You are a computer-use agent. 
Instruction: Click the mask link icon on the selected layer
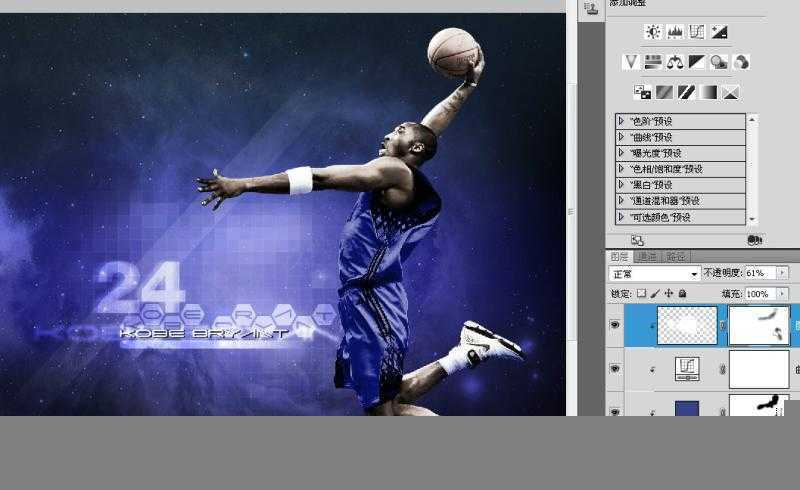pos(722,325)
